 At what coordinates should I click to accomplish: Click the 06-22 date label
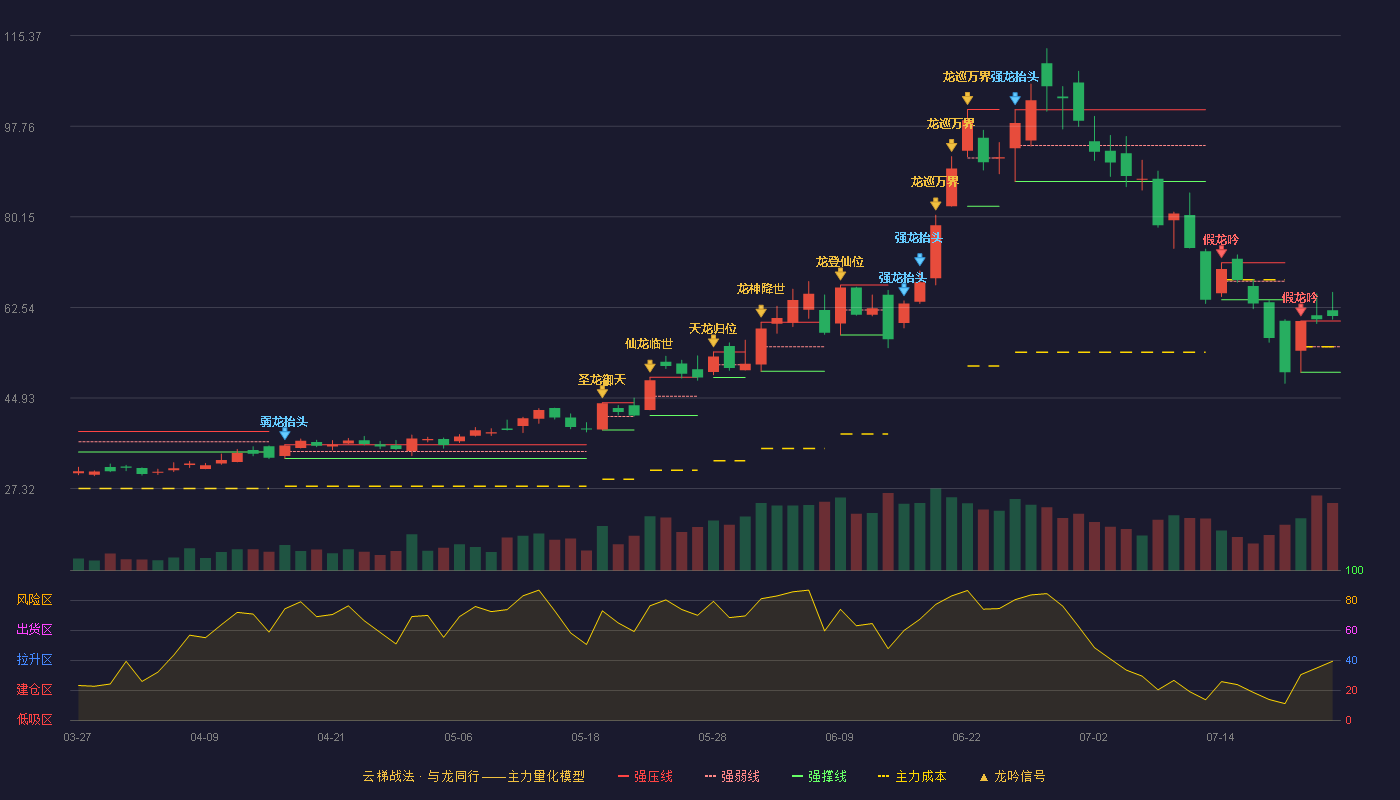[966, 737]
